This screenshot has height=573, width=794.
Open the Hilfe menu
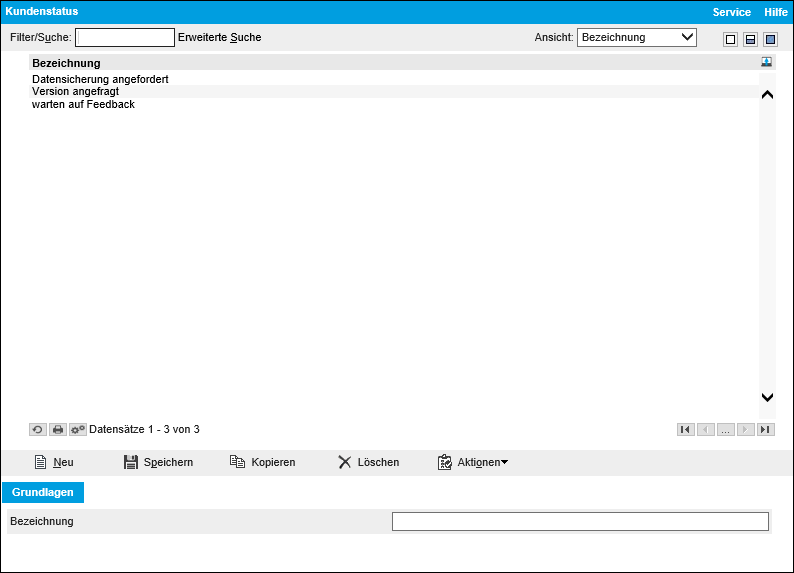pos(776,12)
